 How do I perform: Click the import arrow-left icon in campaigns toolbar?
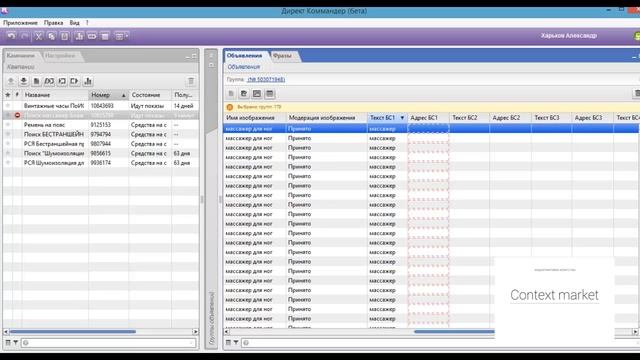[62, 81]
